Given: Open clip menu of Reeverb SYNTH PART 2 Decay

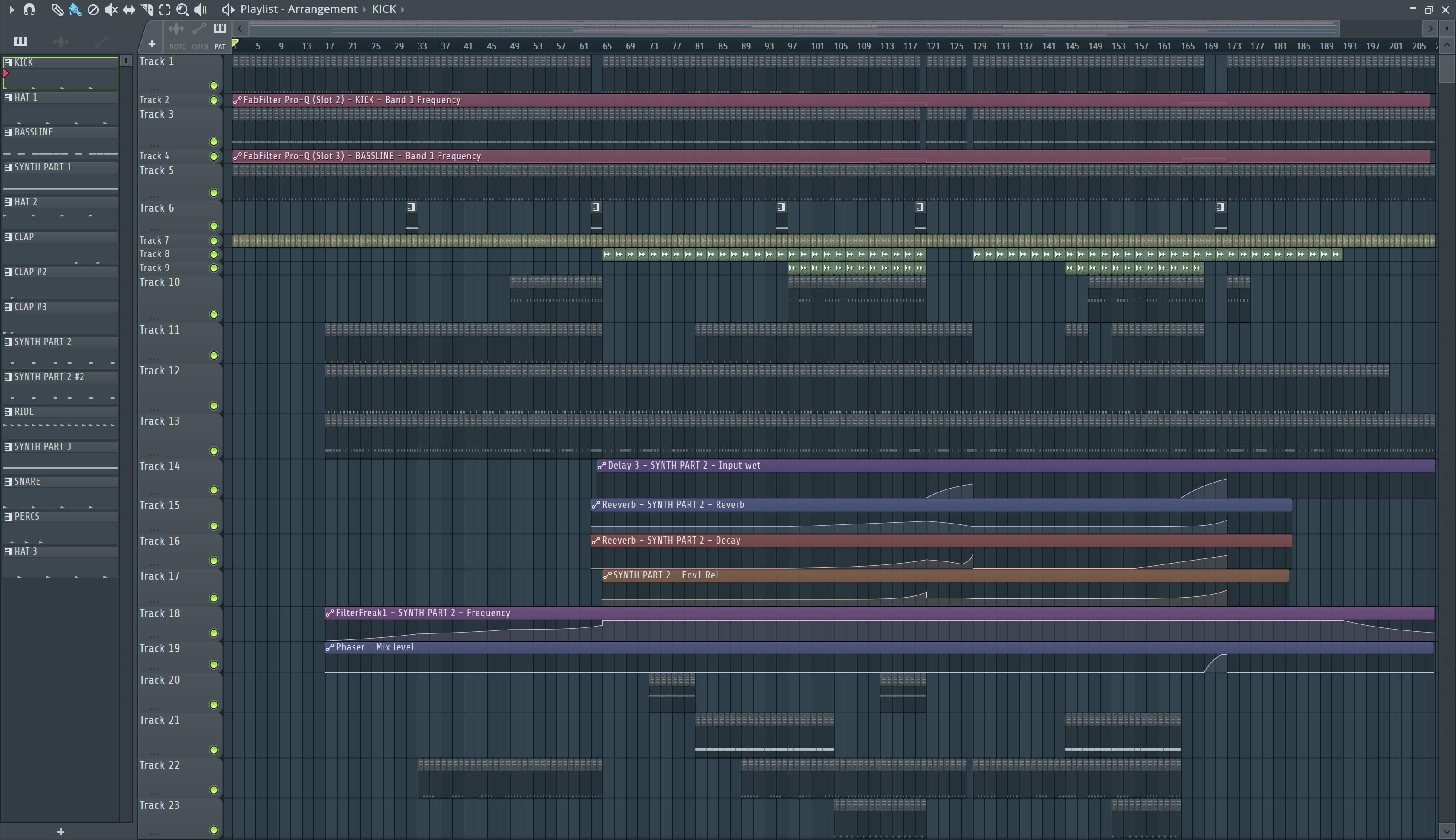Looking at the screenshot, I should coord(596,541).
